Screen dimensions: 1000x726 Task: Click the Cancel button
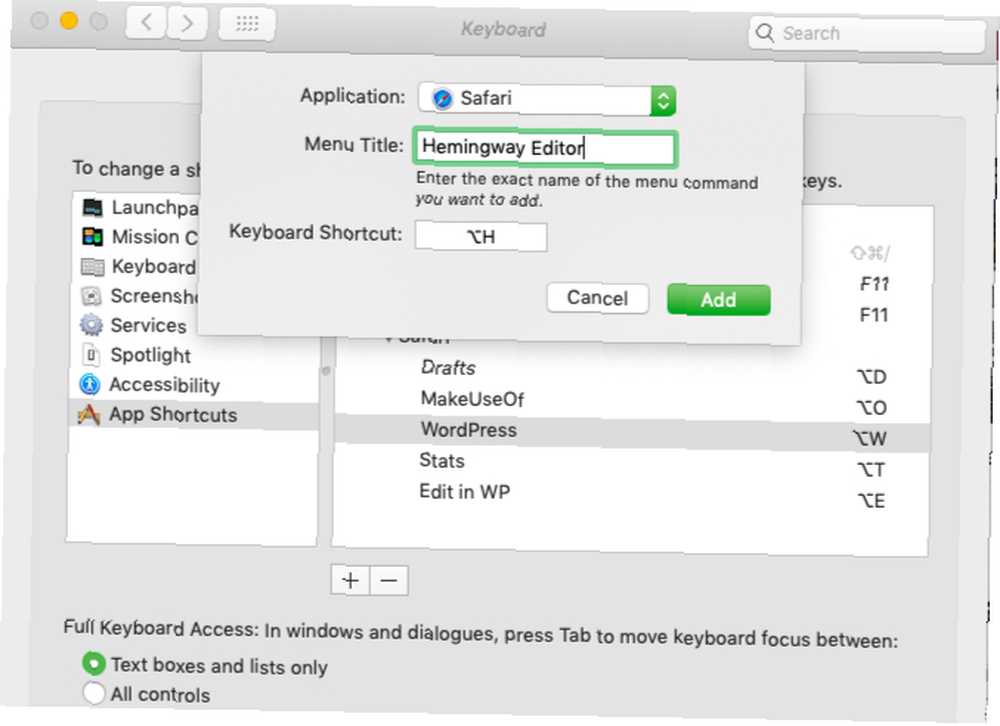pyautogui.click(x=598, y=298)
